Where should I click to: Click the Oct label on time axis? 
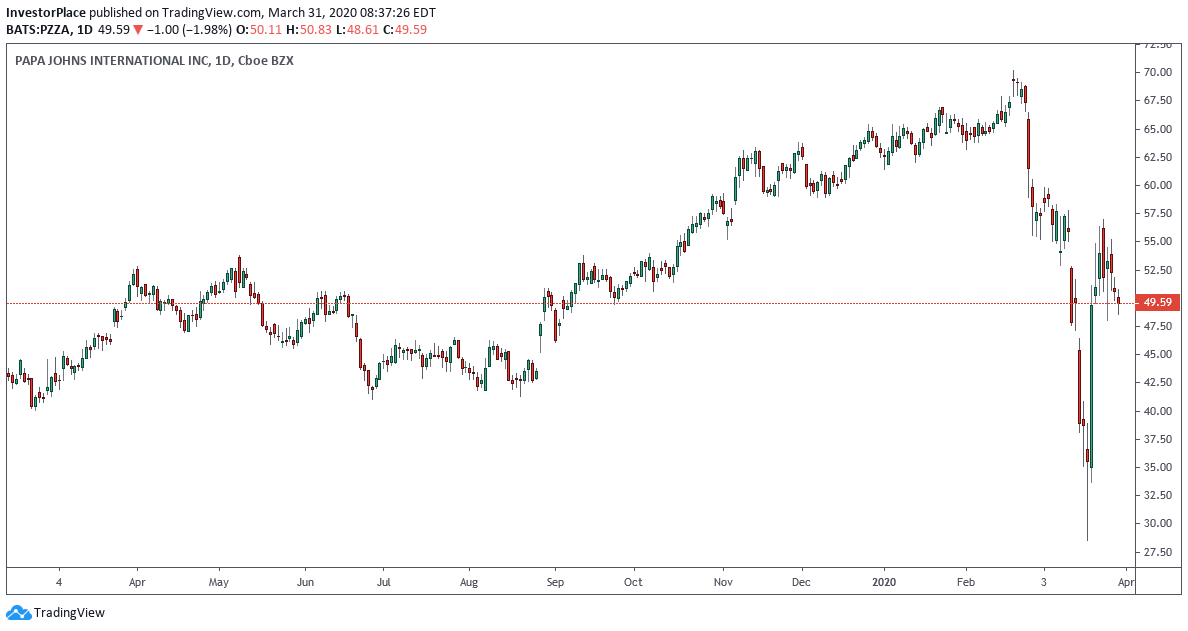[633, 583]
